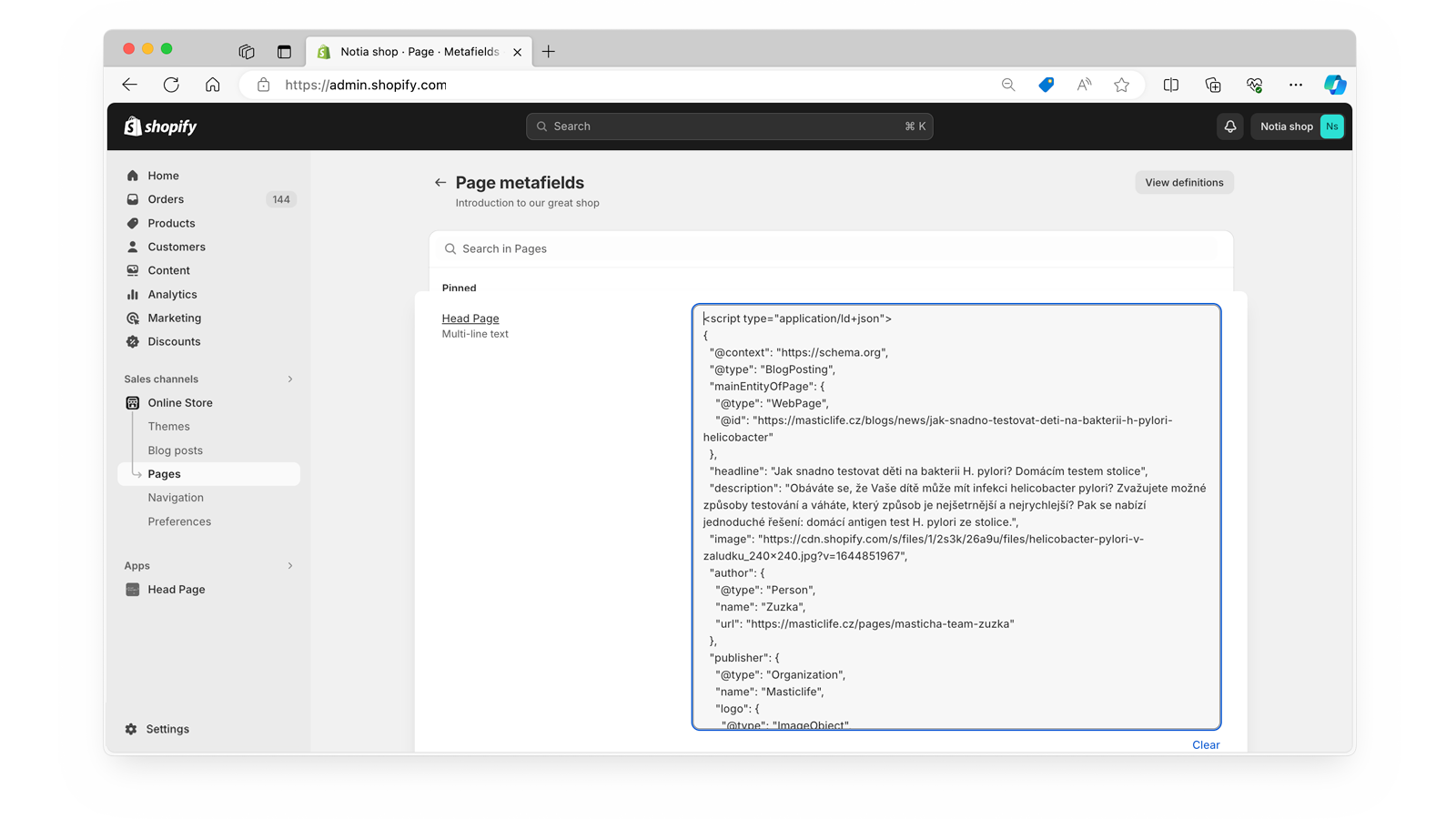Open the Blog posts section
This screenshot has height=819, width=1456.
[175, 450]
